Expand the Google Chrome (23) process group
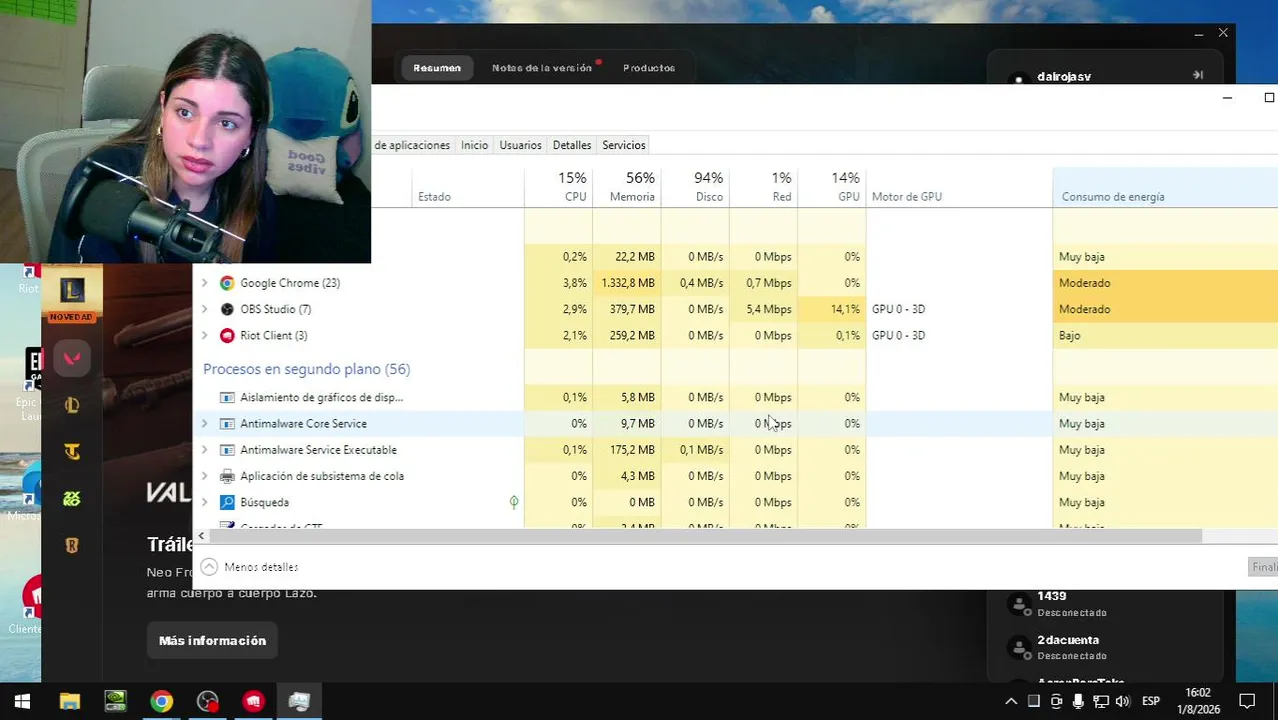This screenshot has width=1278, height=720. (205, 283)
